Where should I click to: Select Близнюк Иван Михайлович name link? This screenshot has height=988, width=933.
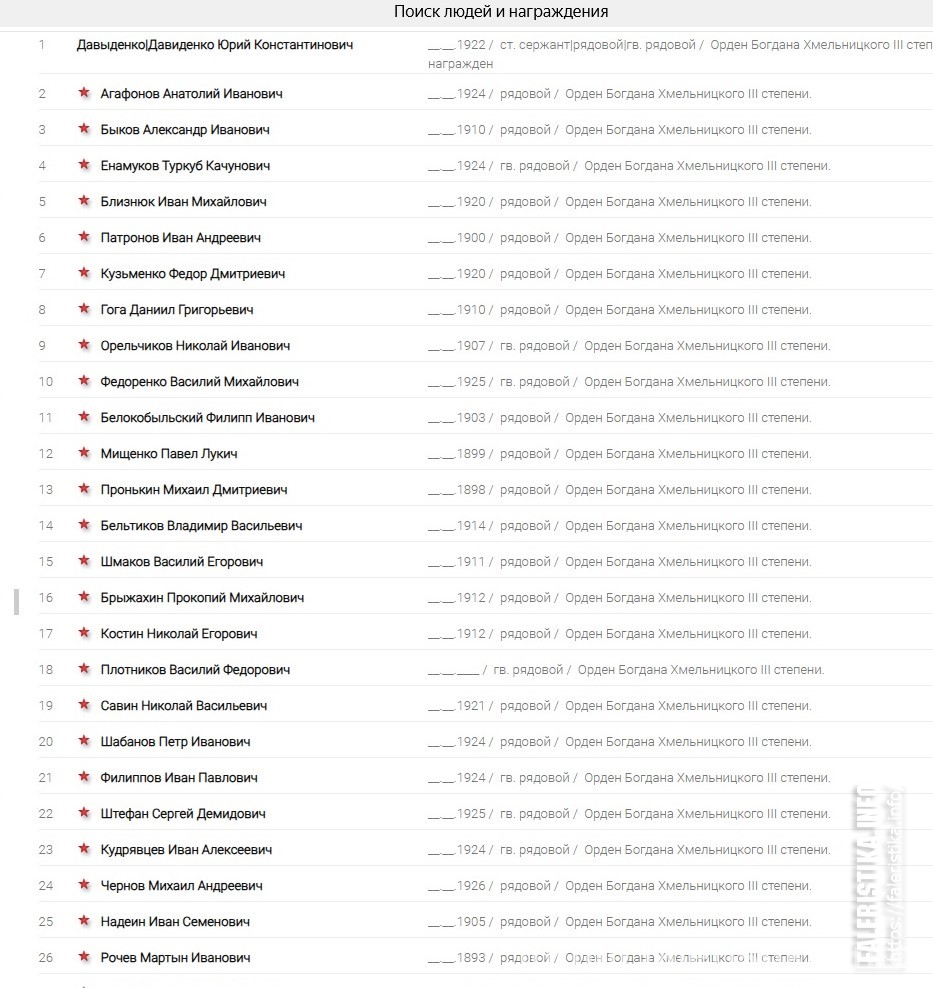[183, 202]
